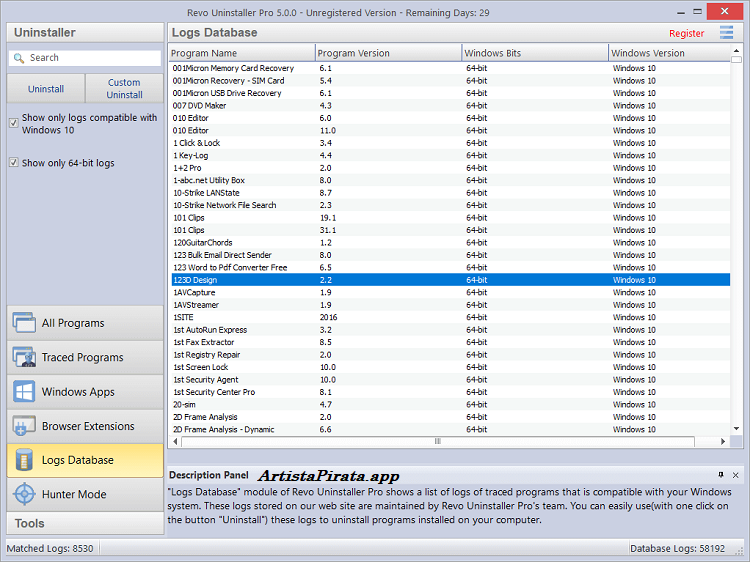Click the All Programs sidebar icon
The image size is (750, 562).
pos(24,323)
